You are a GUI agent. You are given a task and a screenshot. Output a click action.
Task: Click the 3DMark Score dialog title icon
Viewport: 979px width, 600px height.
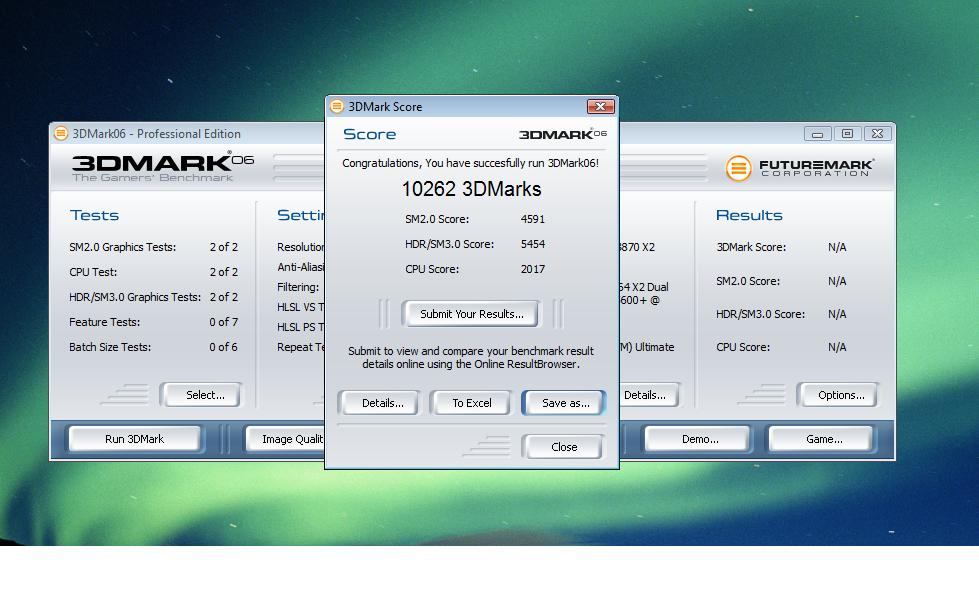pos(337,107)
